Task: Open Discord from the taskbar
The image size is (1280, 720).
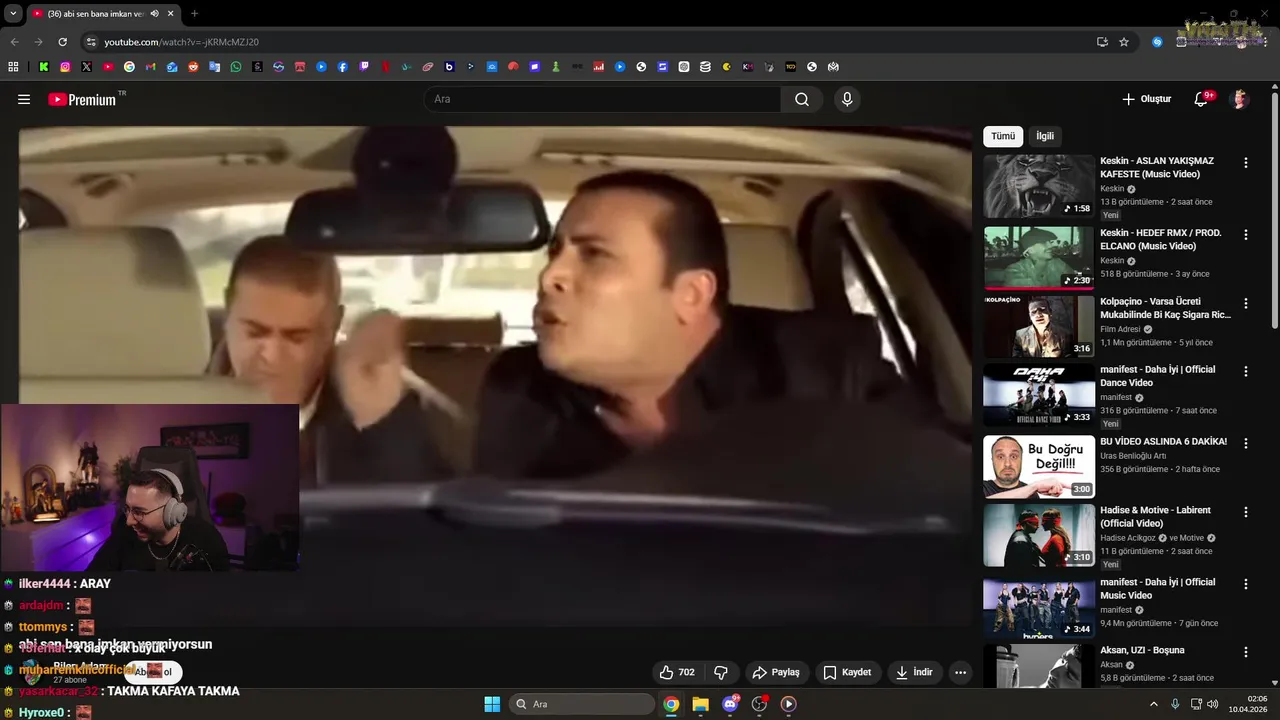Action: pyautogui.click(x=730, y=704)
